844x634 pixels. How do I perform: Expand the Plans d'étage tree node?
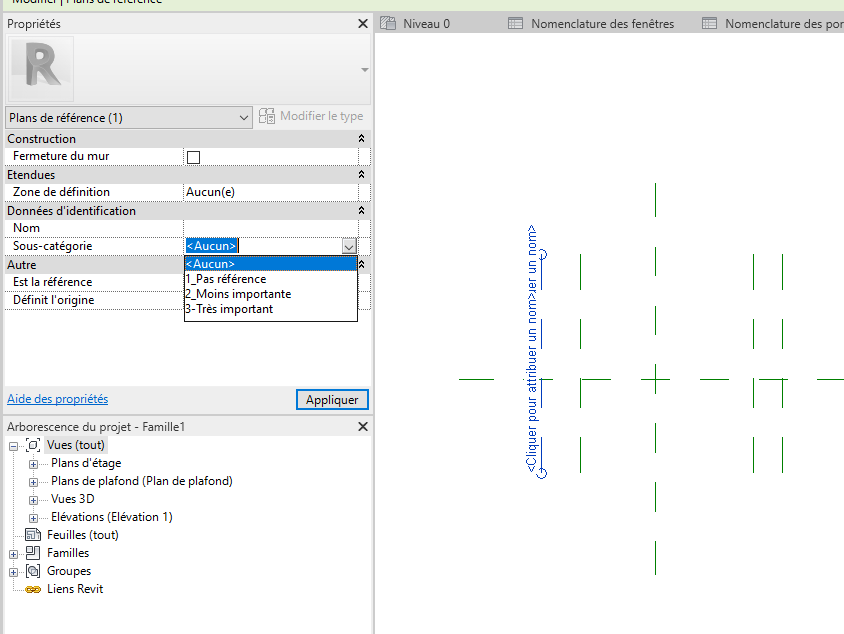(x=34, y=463)
